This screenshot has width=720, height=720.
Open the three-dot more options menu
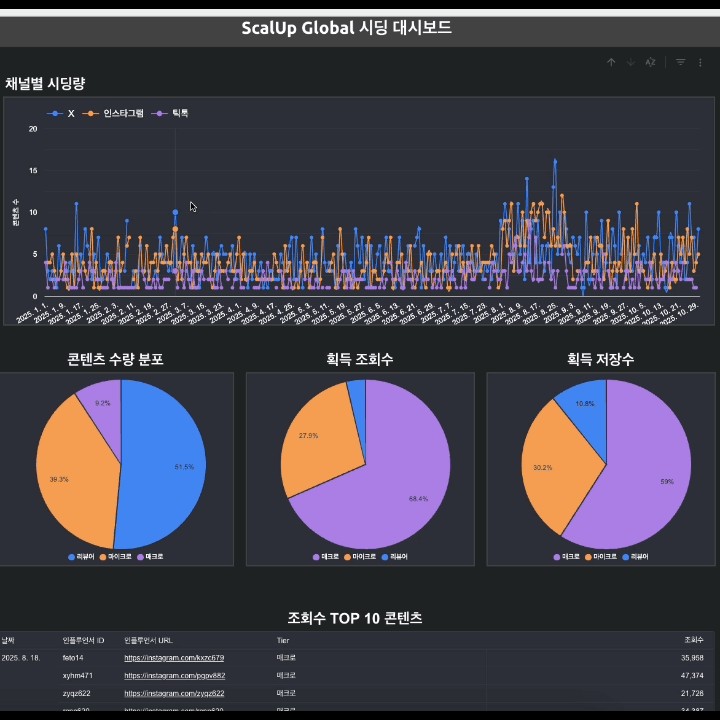(x=700, y=62)
